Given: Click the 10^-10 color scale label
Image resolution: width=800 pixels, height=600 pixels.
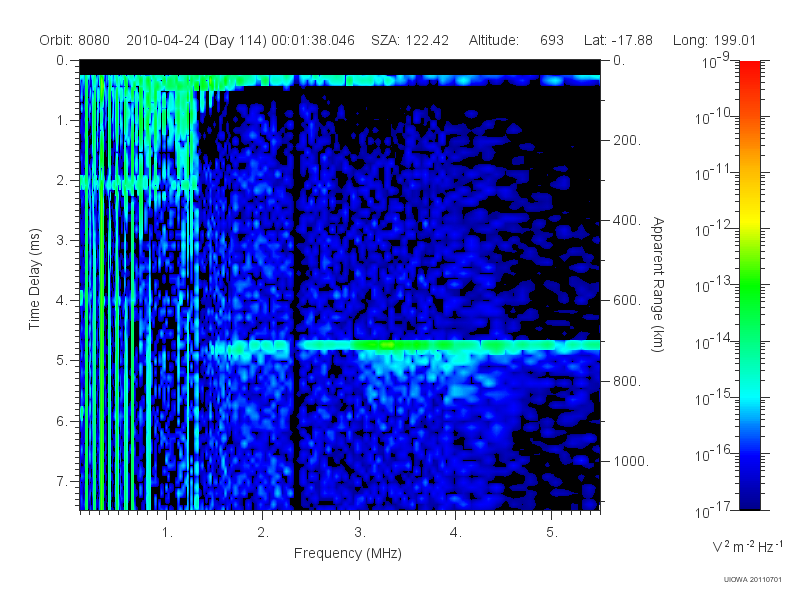Looking at the screenshot, I should click(713, 117).
